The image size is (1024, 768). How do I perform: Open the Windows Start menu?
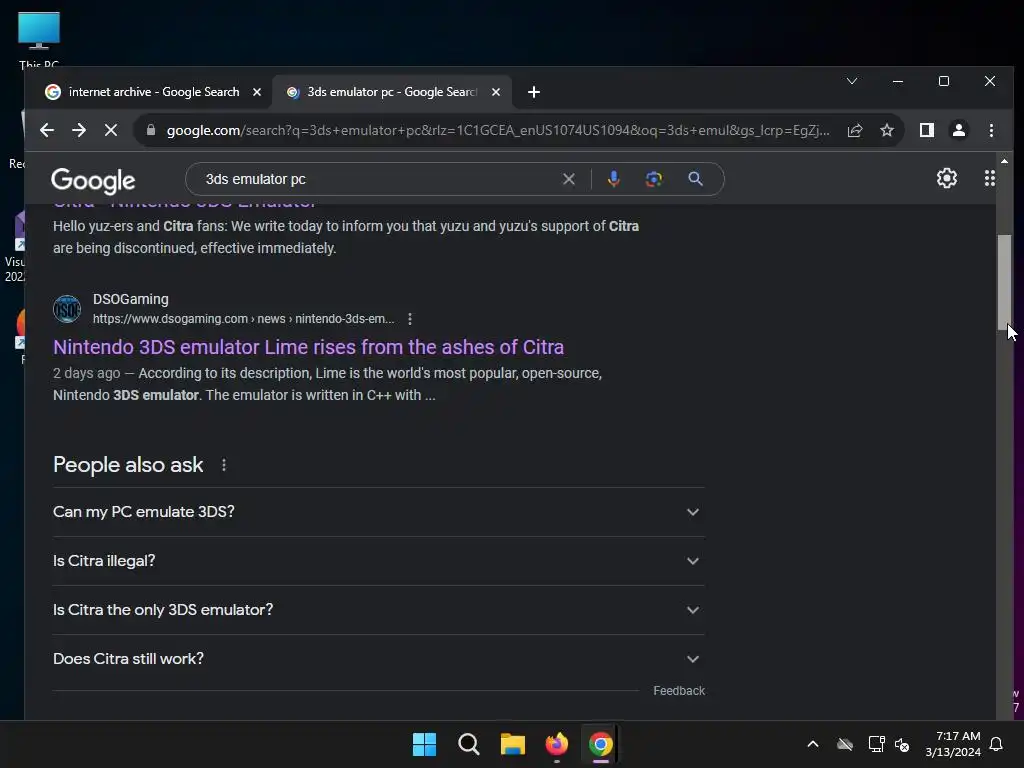pos(424,744)
